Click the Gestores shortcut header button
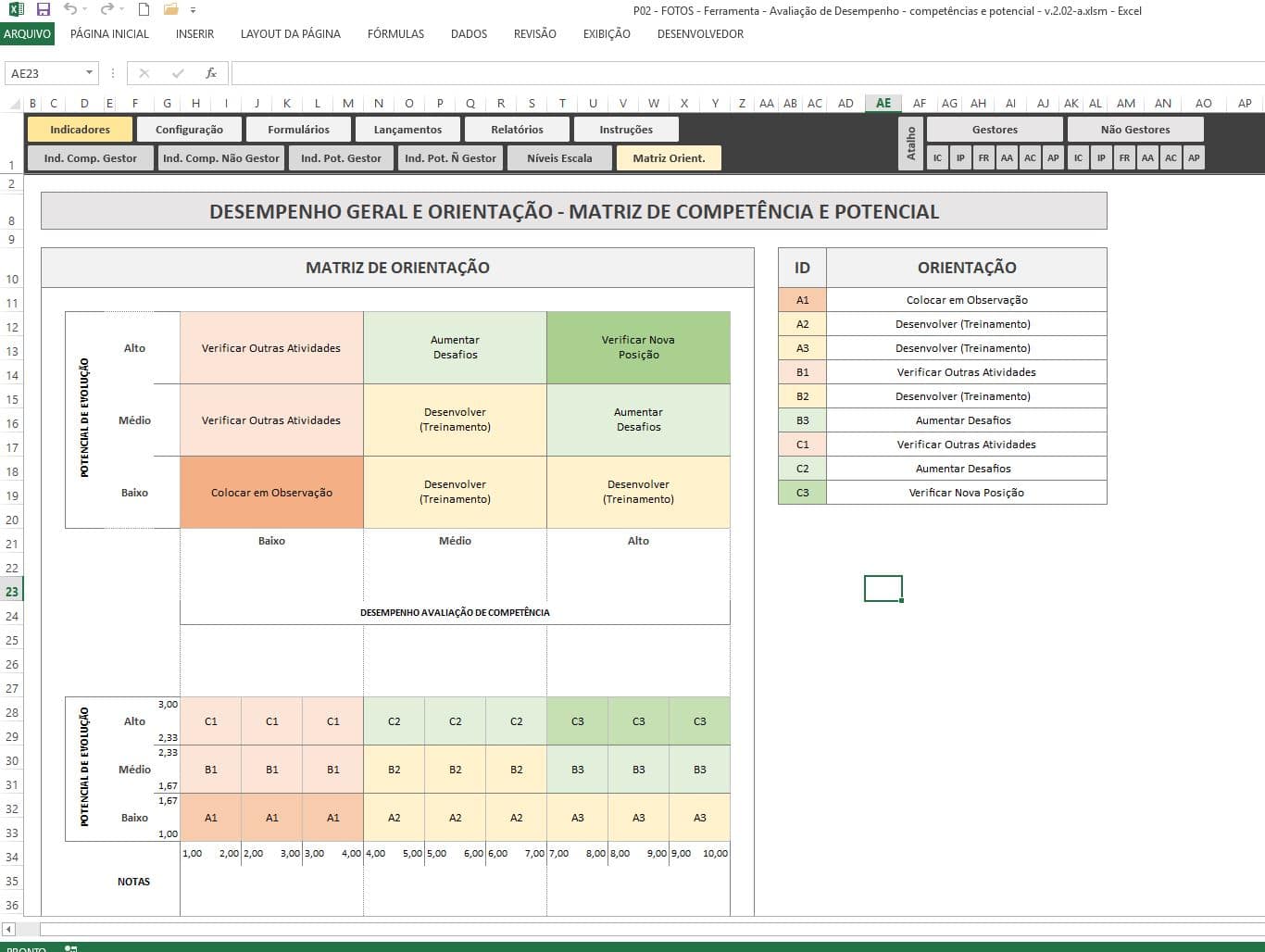Screen dimensions: 1265x952 (995, 130)
